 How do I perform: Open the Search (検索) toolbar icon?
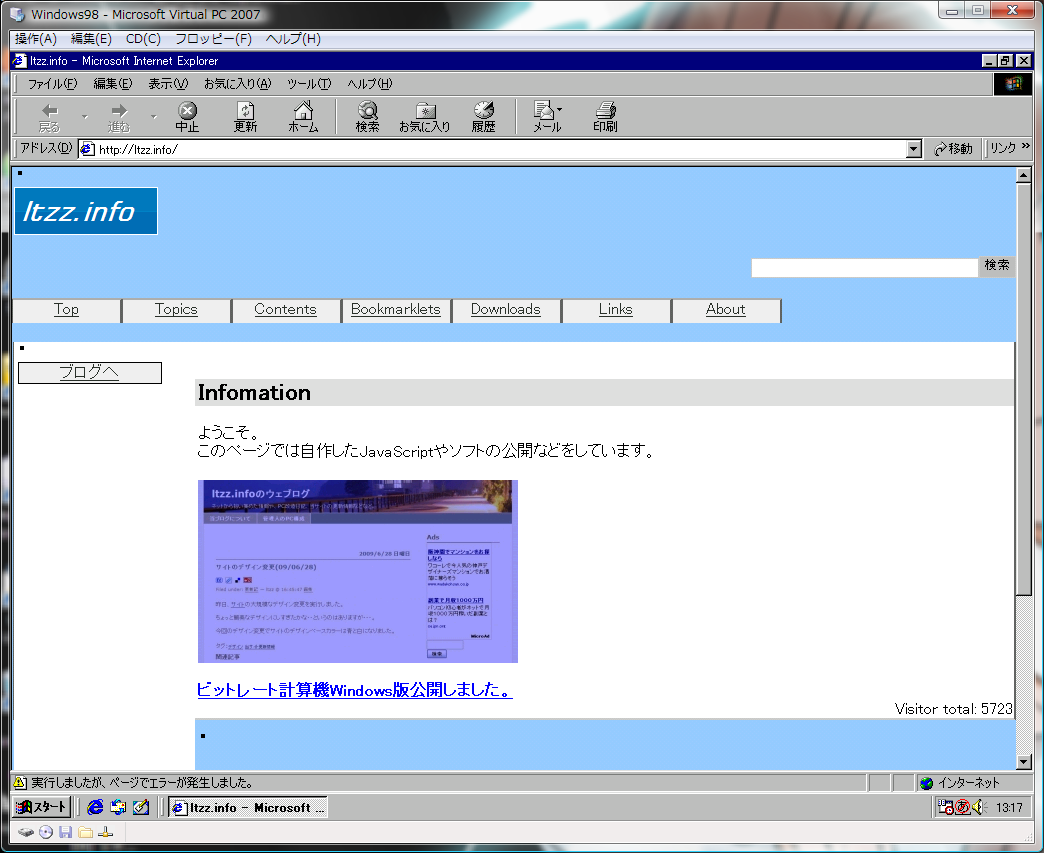[367, 117]
